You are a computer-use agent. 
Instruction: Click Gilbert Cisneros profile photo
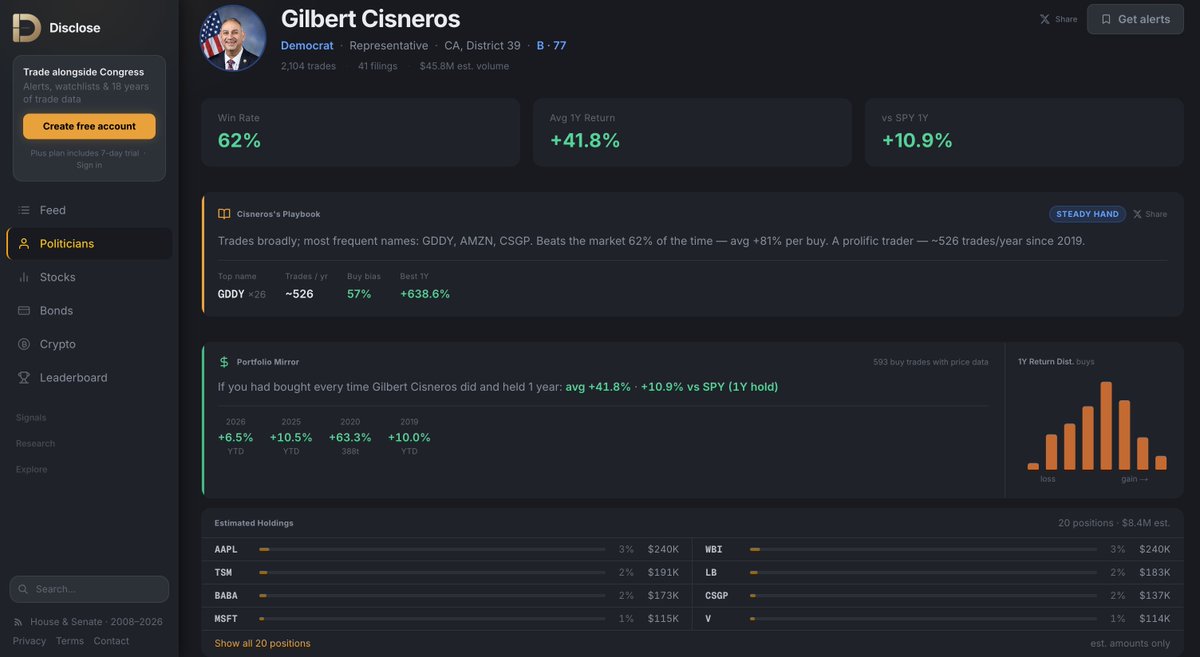(233, 38)
